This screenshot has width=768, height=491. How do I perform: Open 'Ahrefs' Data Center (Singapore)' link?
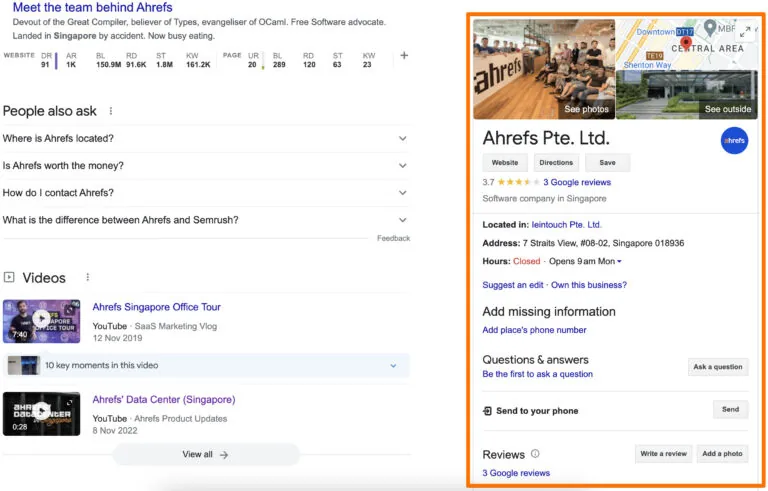(164, 400)
